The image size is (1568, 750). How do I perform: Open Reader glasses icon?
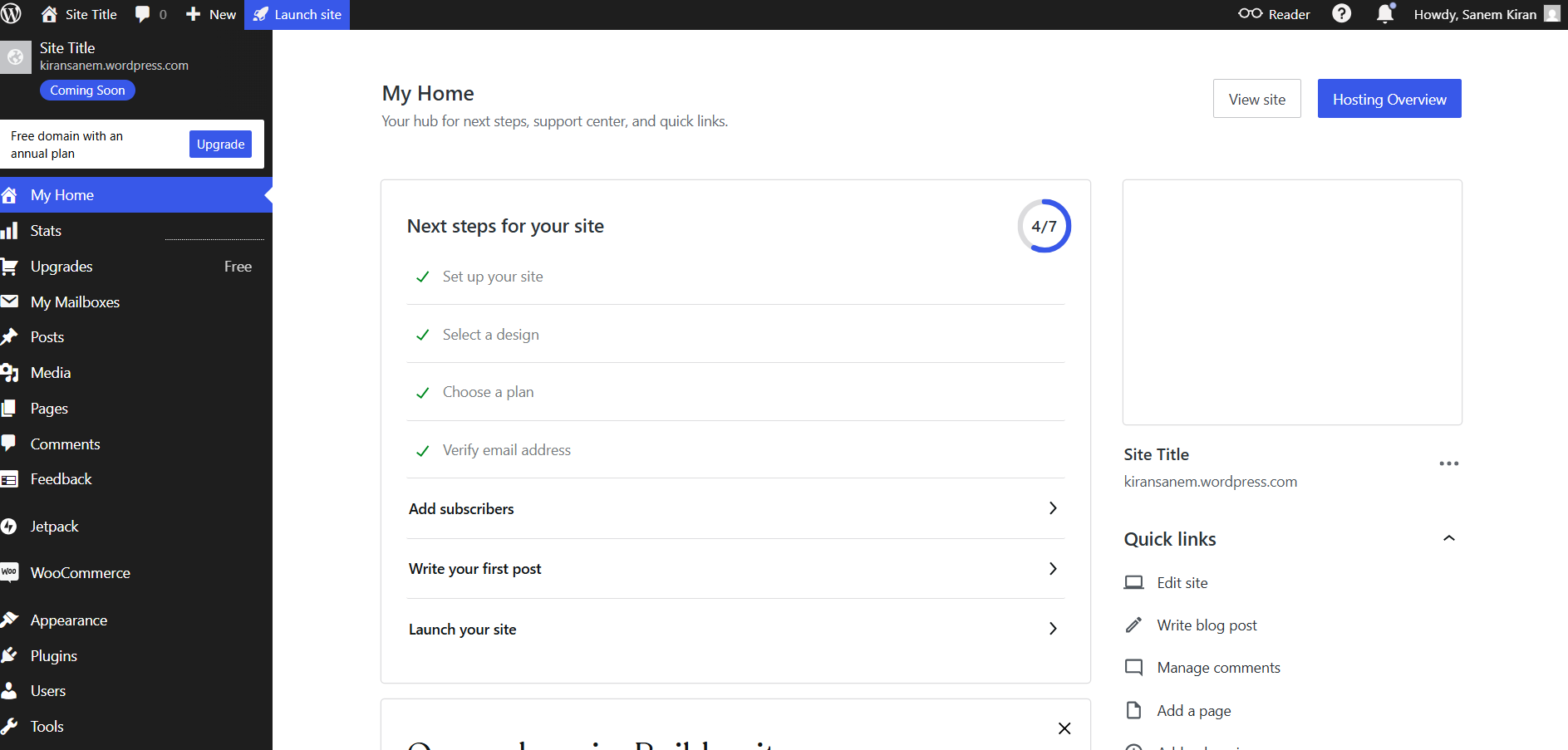(1250, 14)
